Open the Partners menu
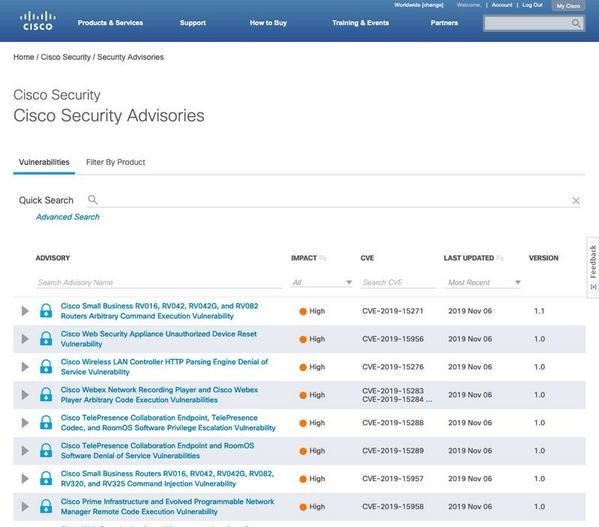The image size is (599, 527). 444,23
